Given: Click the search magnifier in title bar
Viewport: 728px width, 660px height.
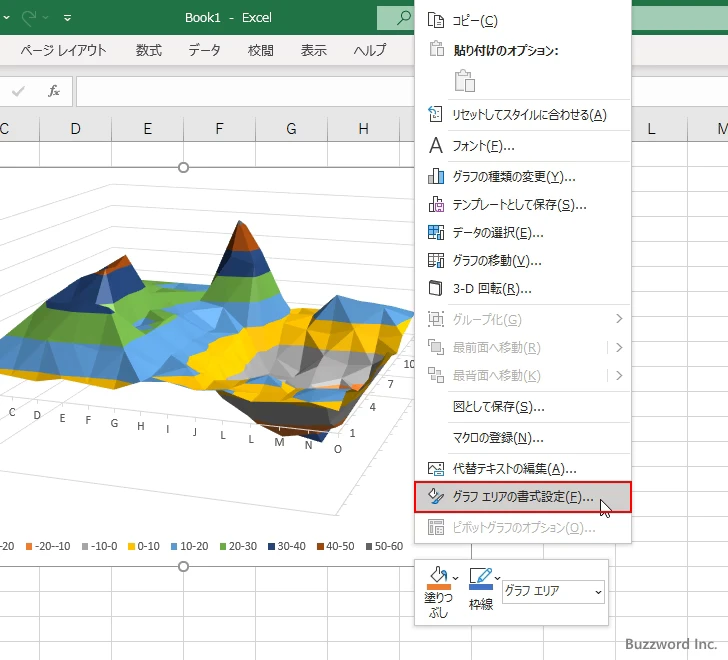Looking at the screenshot, I should (x=403, y=18).
